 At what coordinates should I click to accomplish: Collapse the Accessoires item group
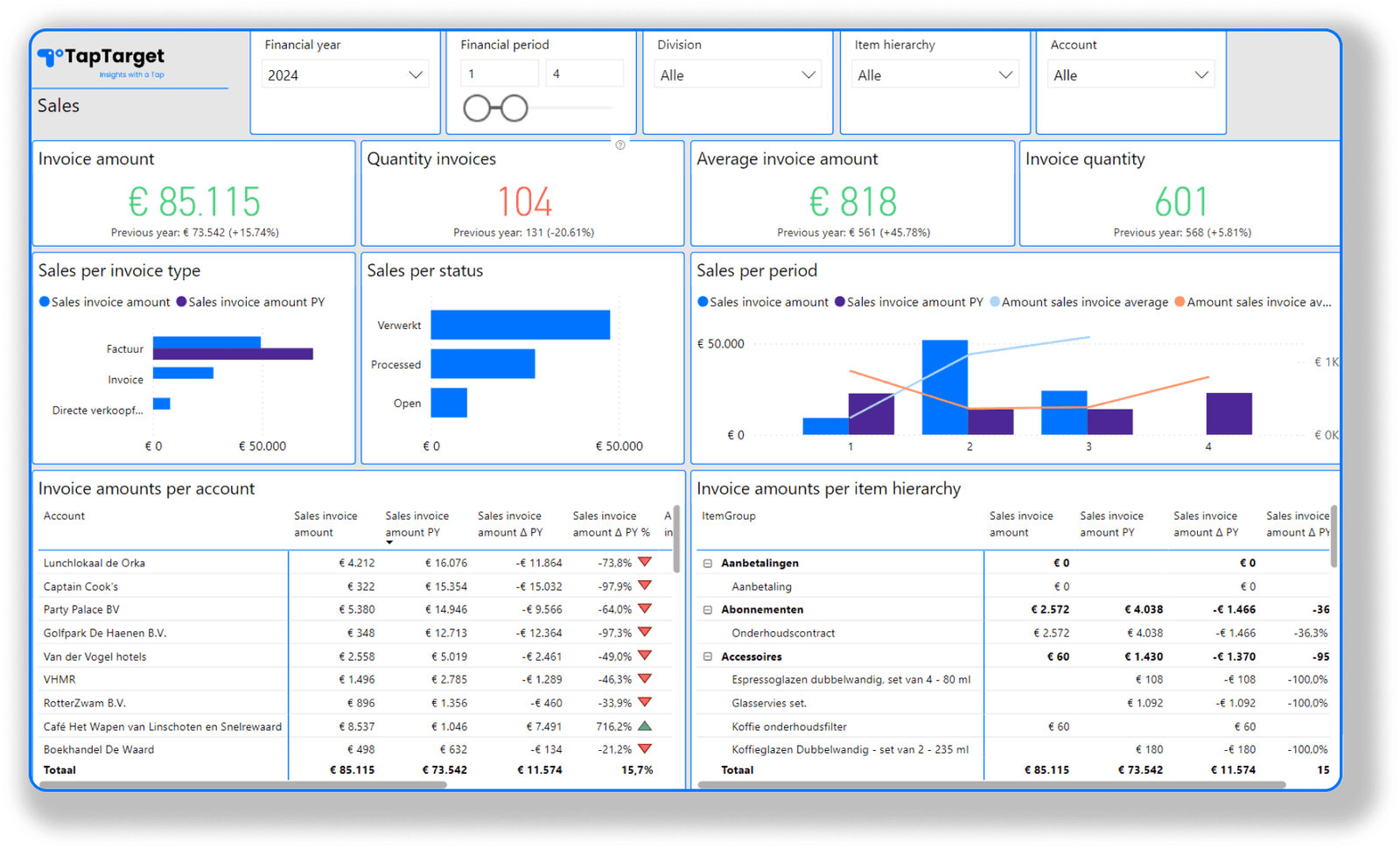708,656
